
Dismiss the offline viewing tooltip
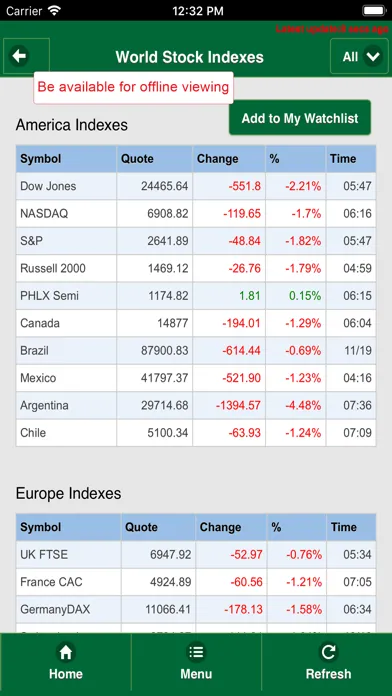click(133, 87)
